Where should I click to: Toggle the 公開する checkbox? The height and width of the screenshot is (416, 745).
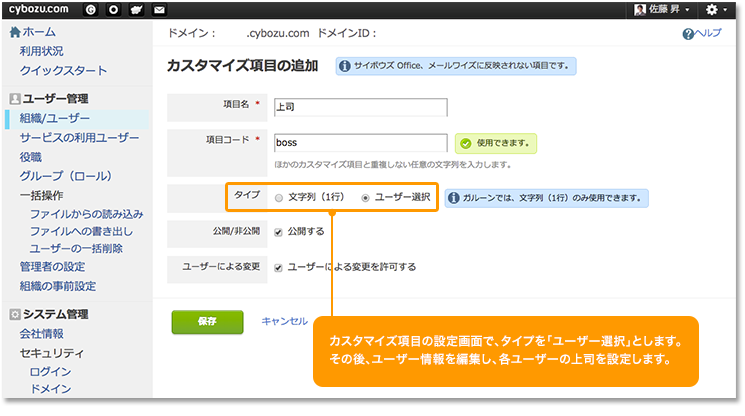(x=278, y=233)
